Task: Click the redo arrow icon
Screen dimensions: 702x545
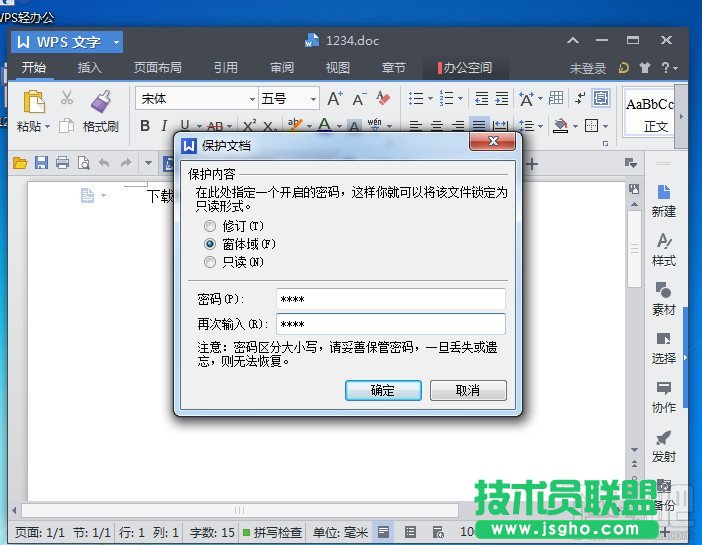Action: coord(126,163)
